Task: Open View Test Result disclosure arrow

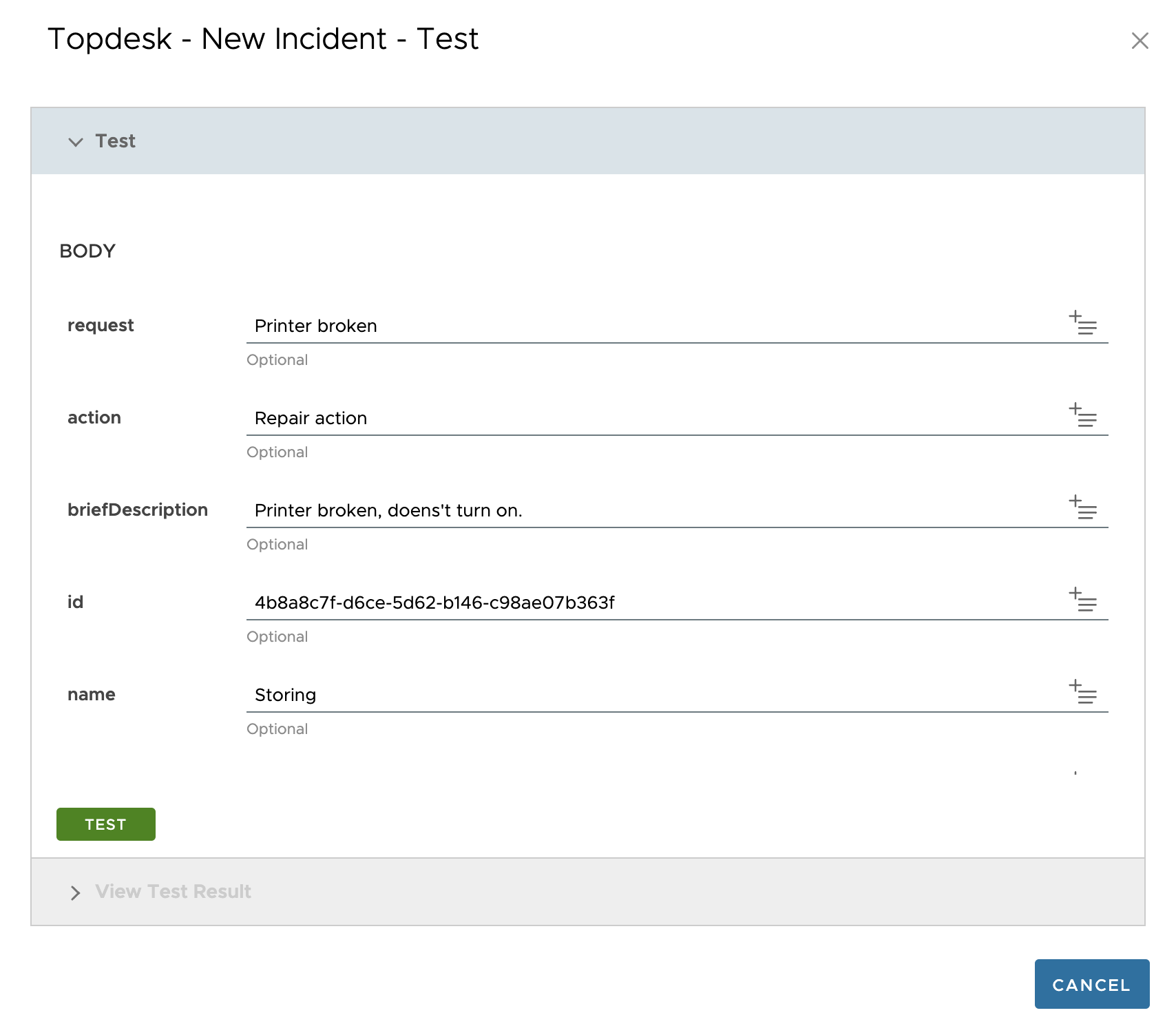Action: (x=76, y=892)
